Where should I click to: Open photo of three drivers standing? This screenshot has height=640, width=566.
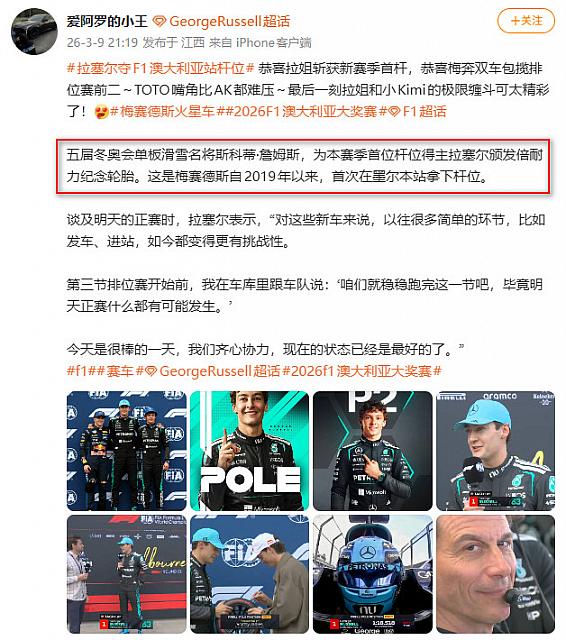tap(127, 451)
